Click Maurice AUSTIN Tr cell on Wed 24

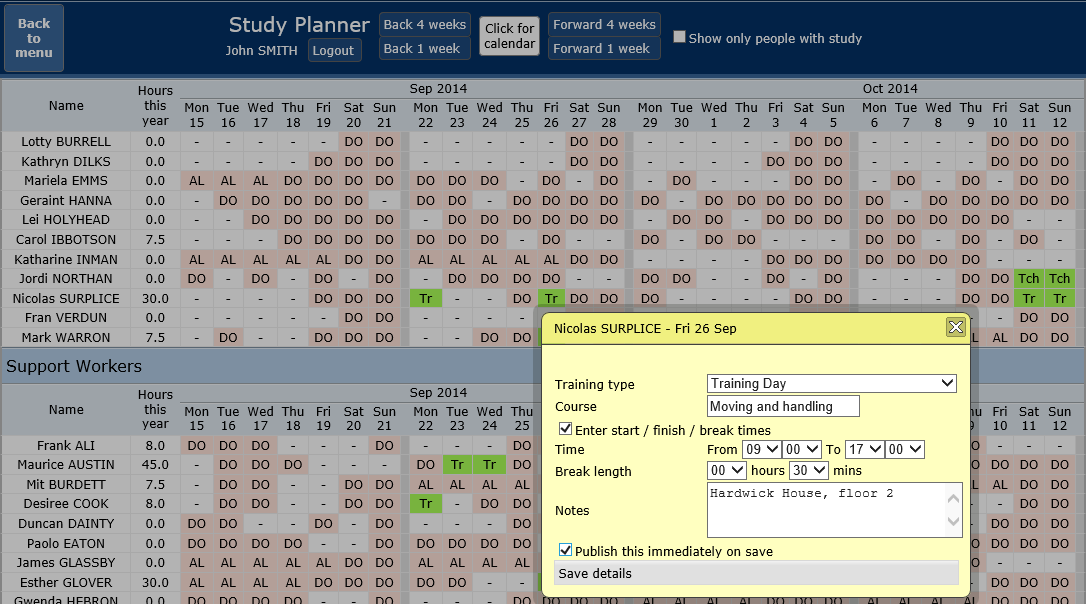pyautogui.click(x=490, y=465)
